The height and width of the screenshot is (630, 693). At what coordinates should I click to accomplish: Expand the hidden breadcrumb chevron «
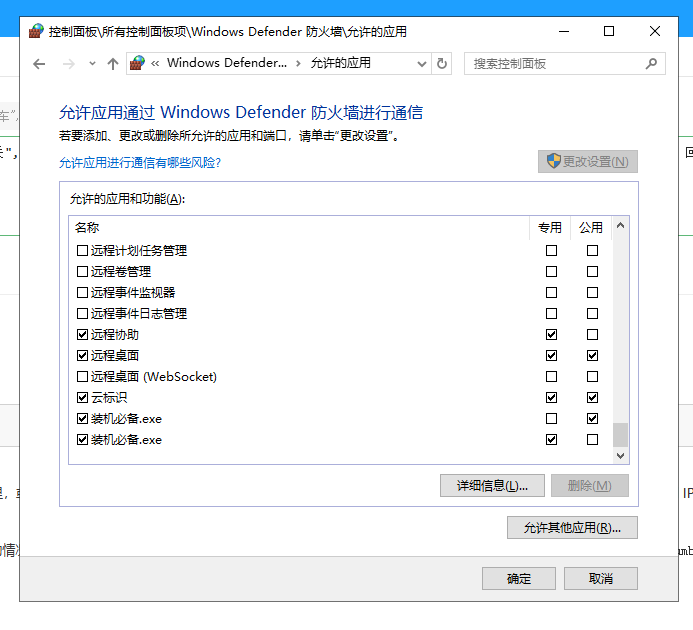155,64
